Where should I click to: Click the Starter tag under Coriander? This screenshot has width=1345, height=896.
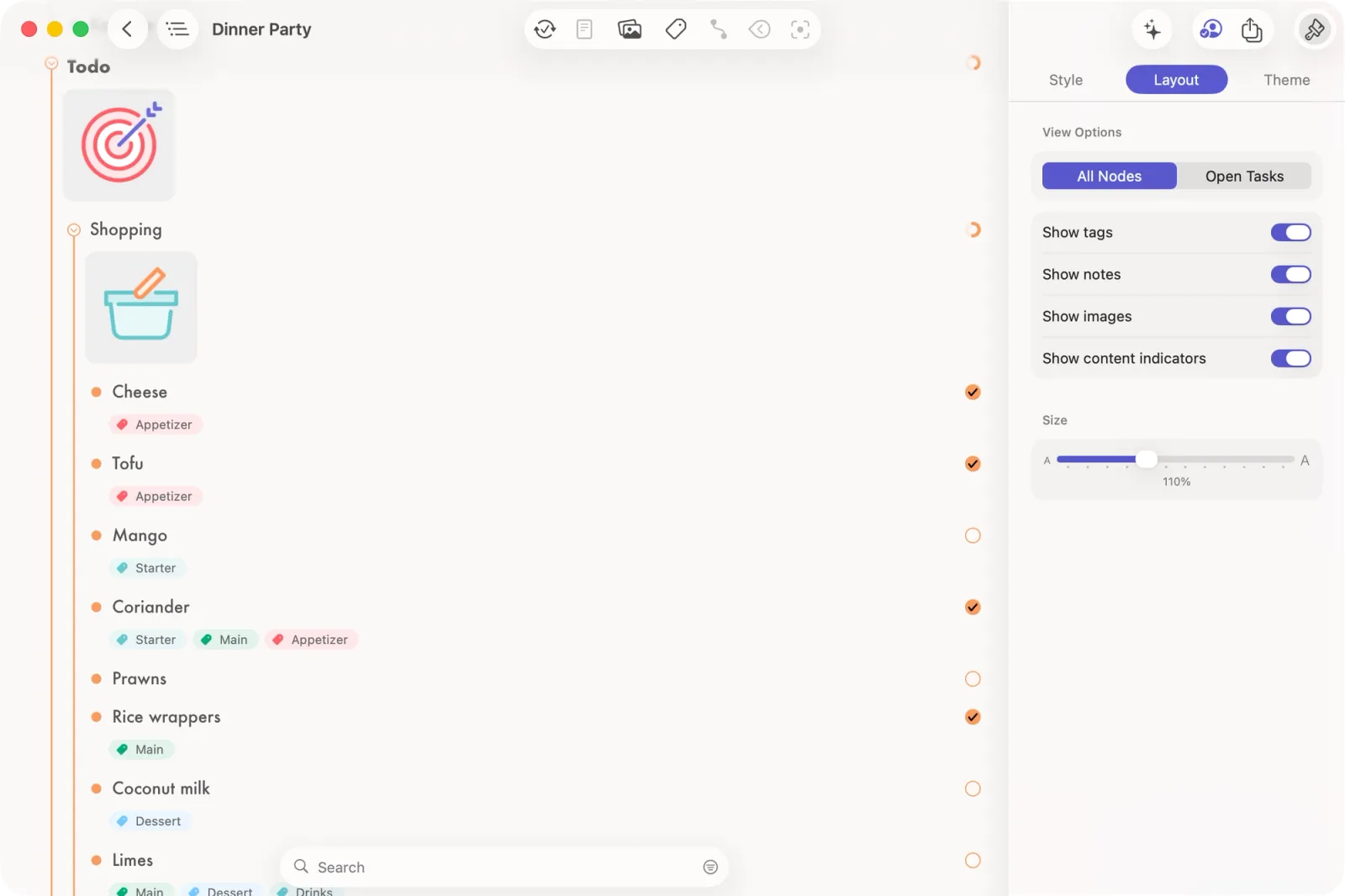[148, 640]
